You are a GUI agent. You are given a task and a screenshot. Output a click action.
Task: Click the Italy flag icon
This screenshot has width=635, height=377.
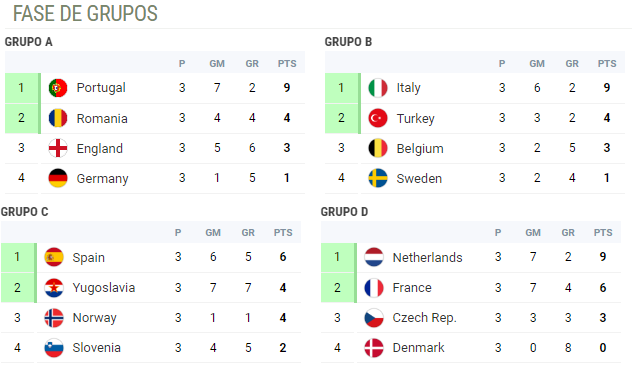[x=378, y=88]
